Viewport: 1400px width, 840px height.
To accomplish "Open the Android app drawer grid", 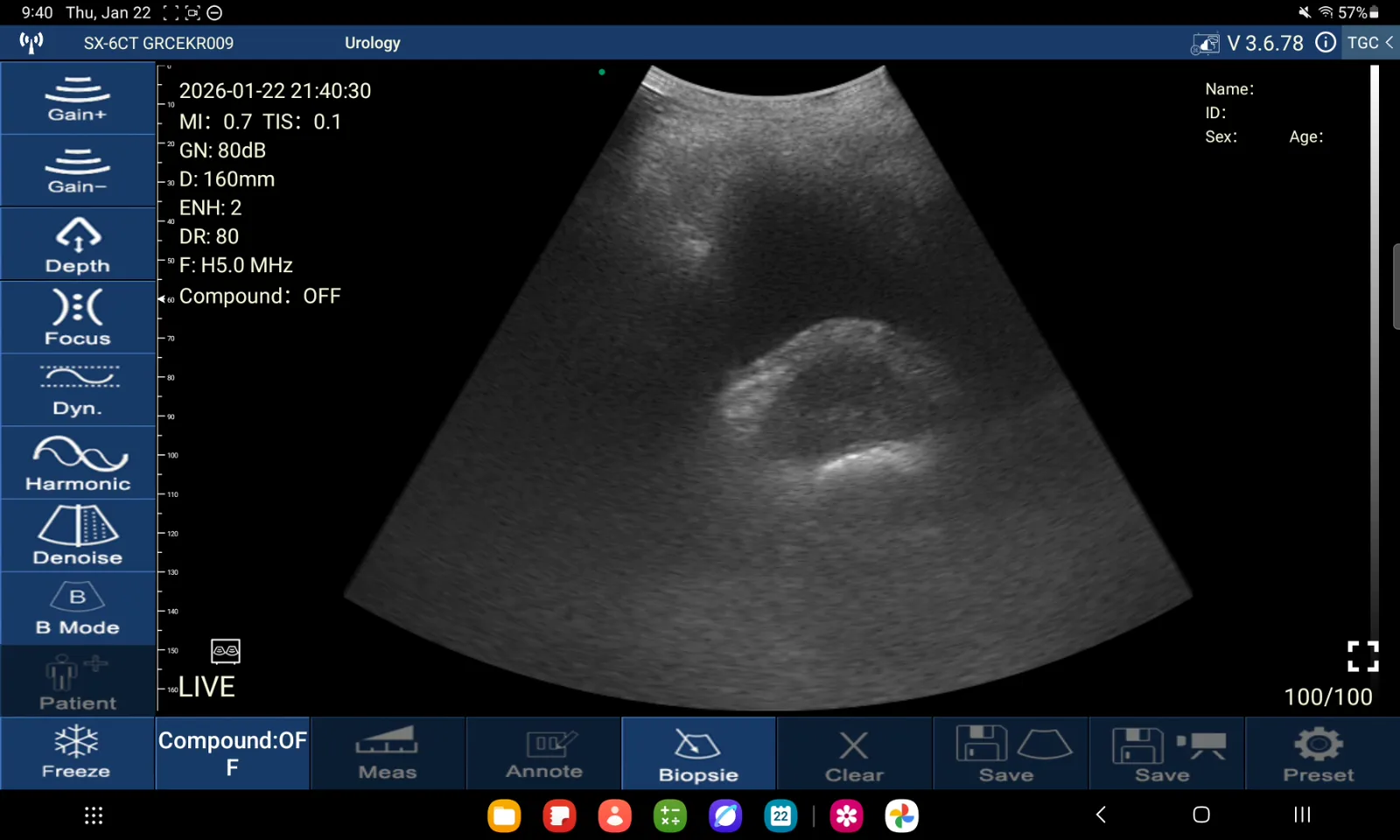I will [x=94, y=815].
